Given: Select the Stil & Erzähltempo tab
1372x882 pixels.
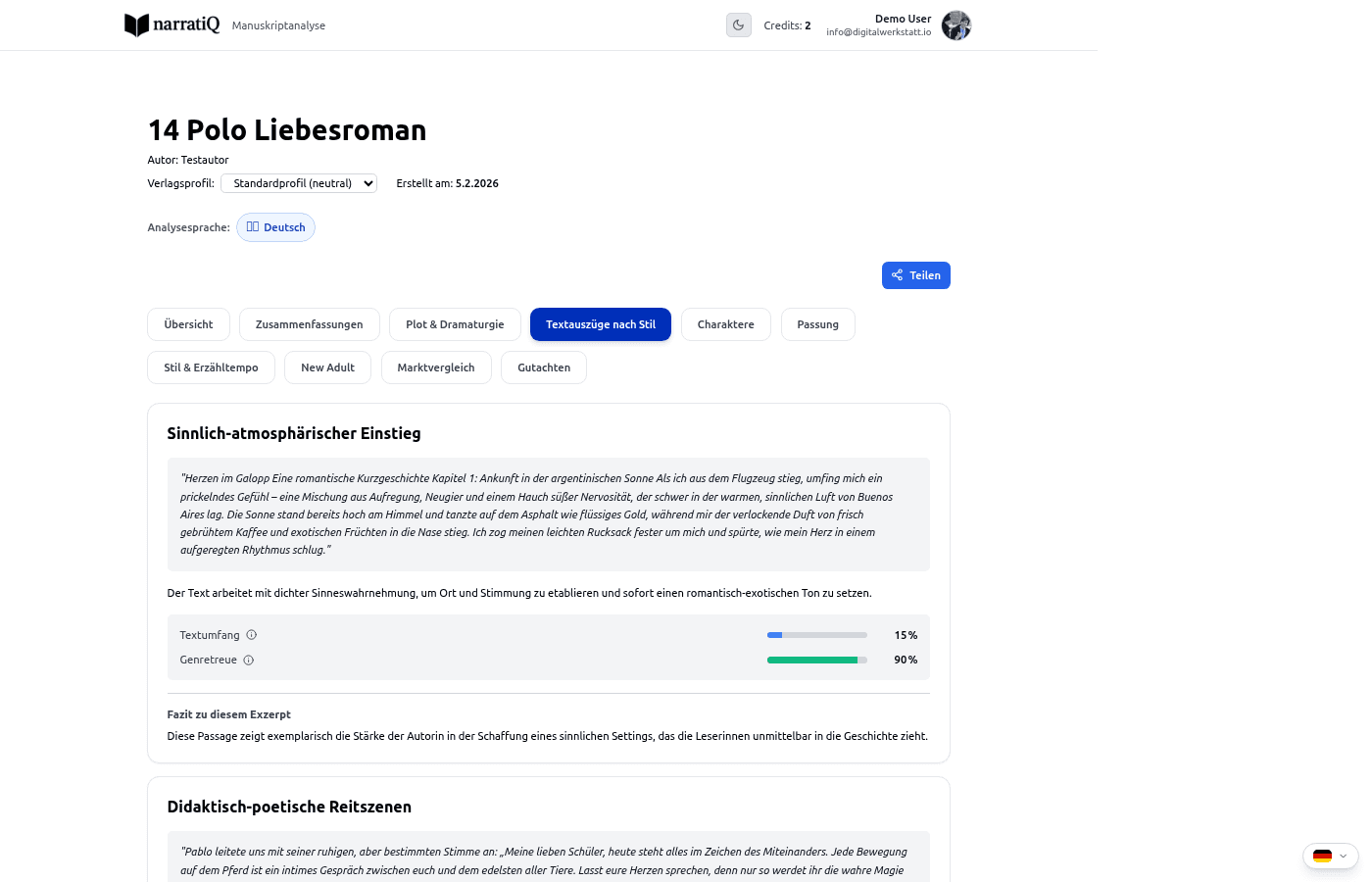Looking at the screenshot, I should click(x=211, y=367).
